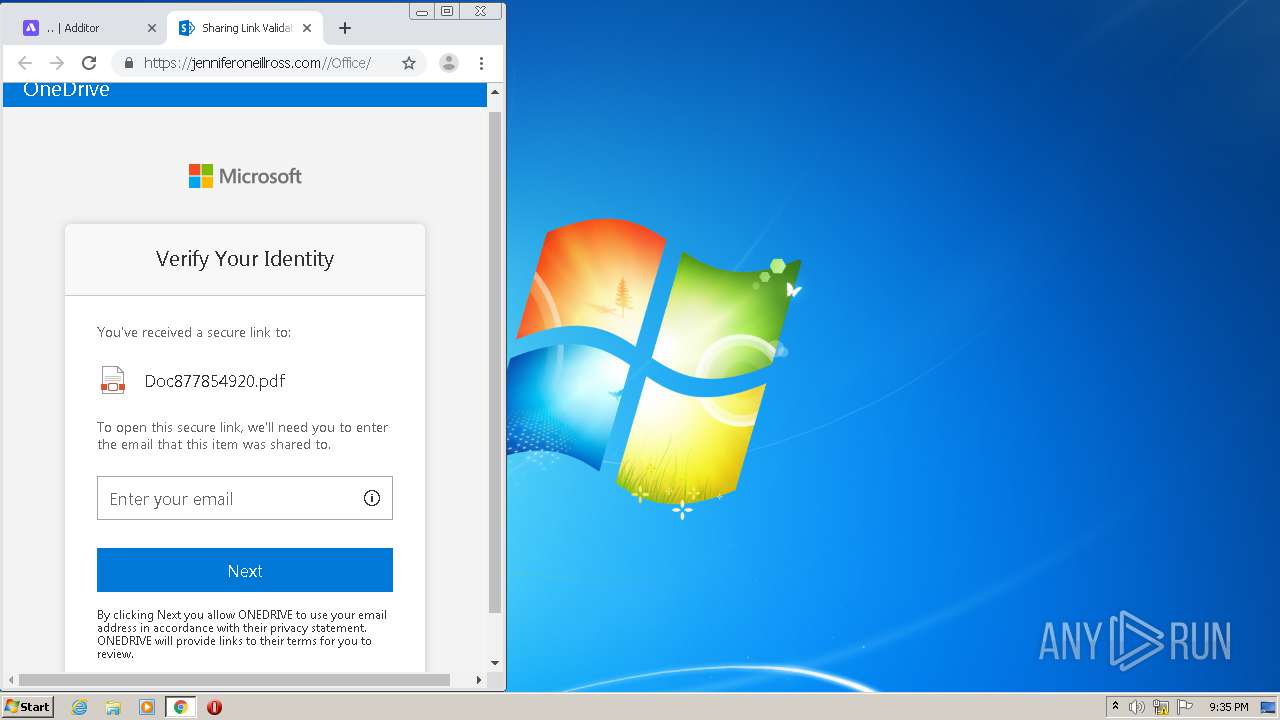
Task: Click the info icon in the email field
Action: click(x=372, y=498)
